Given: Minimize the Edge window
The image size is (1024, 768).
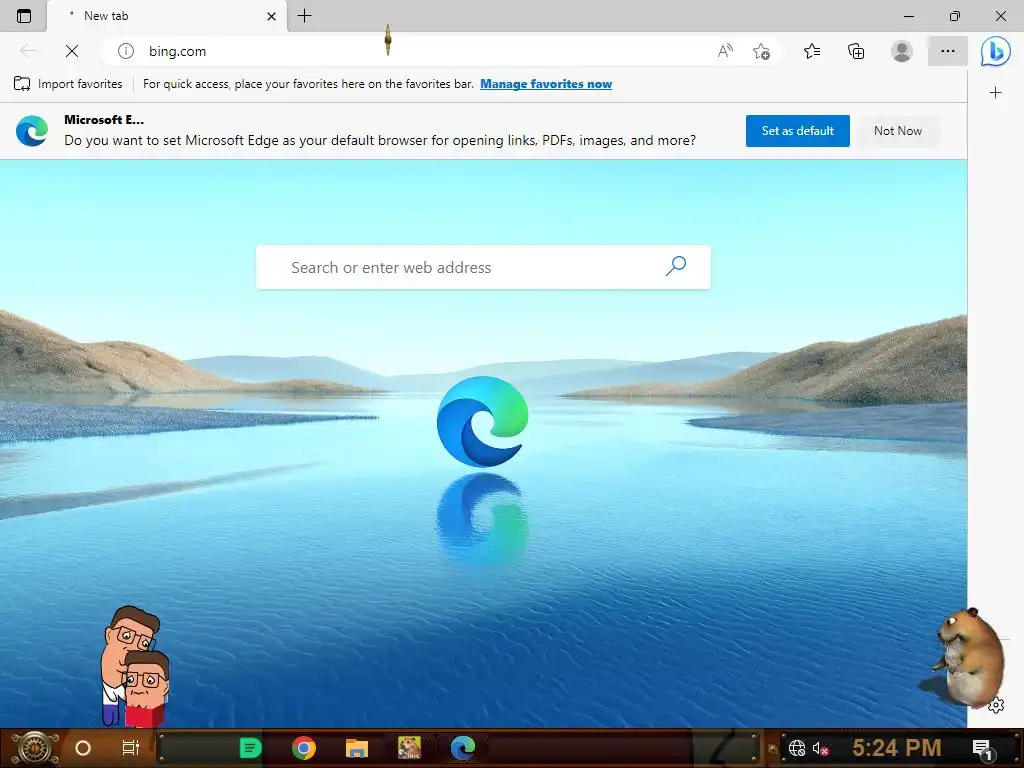Looking at the screenshot, I should [908, 16].
